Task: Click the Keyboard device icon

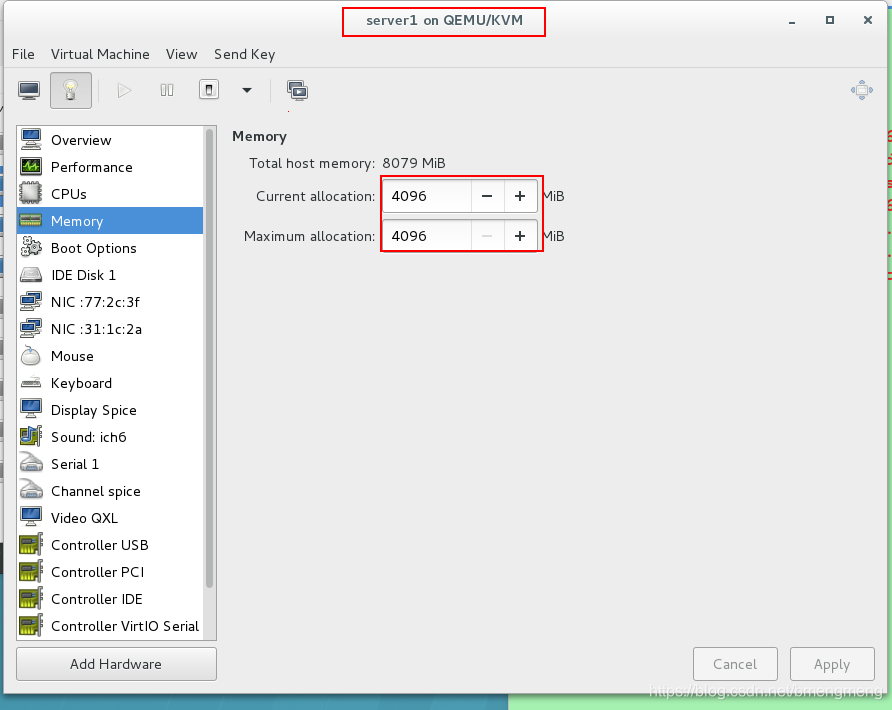Action: pos(31,382)
